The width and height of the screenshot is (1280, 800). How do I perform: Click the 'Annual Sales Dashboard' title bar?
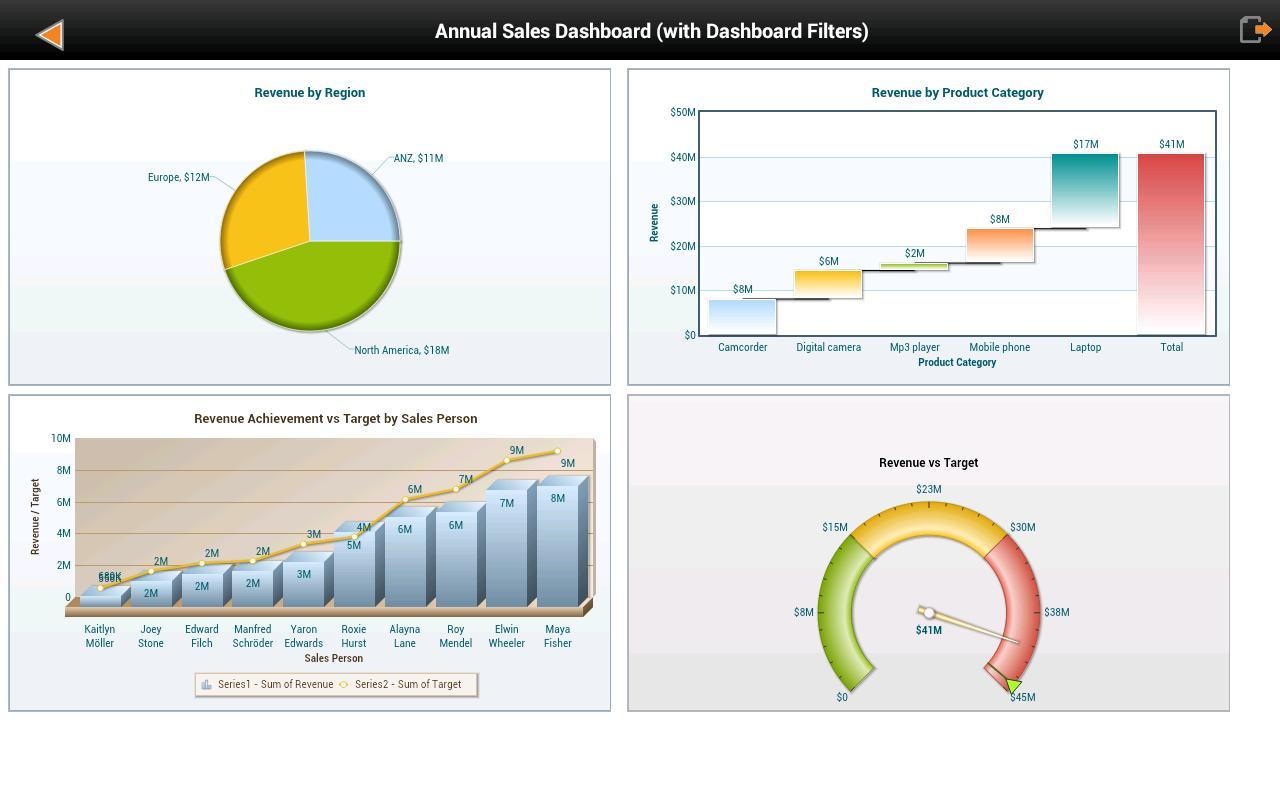point(651,31)
